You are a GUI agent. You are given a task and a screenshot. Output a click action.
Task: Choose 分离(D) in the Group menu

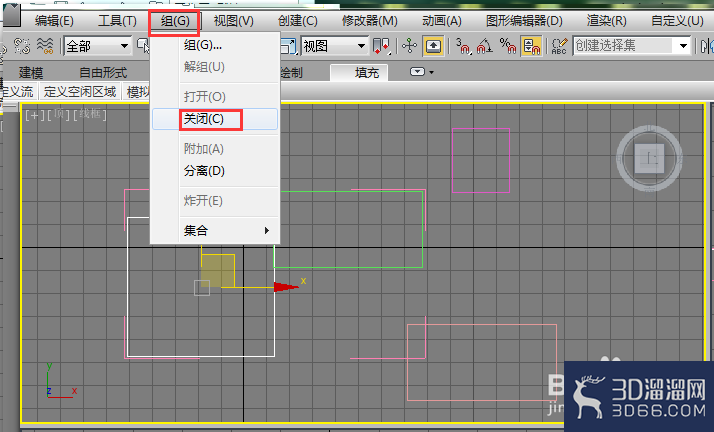215,171
